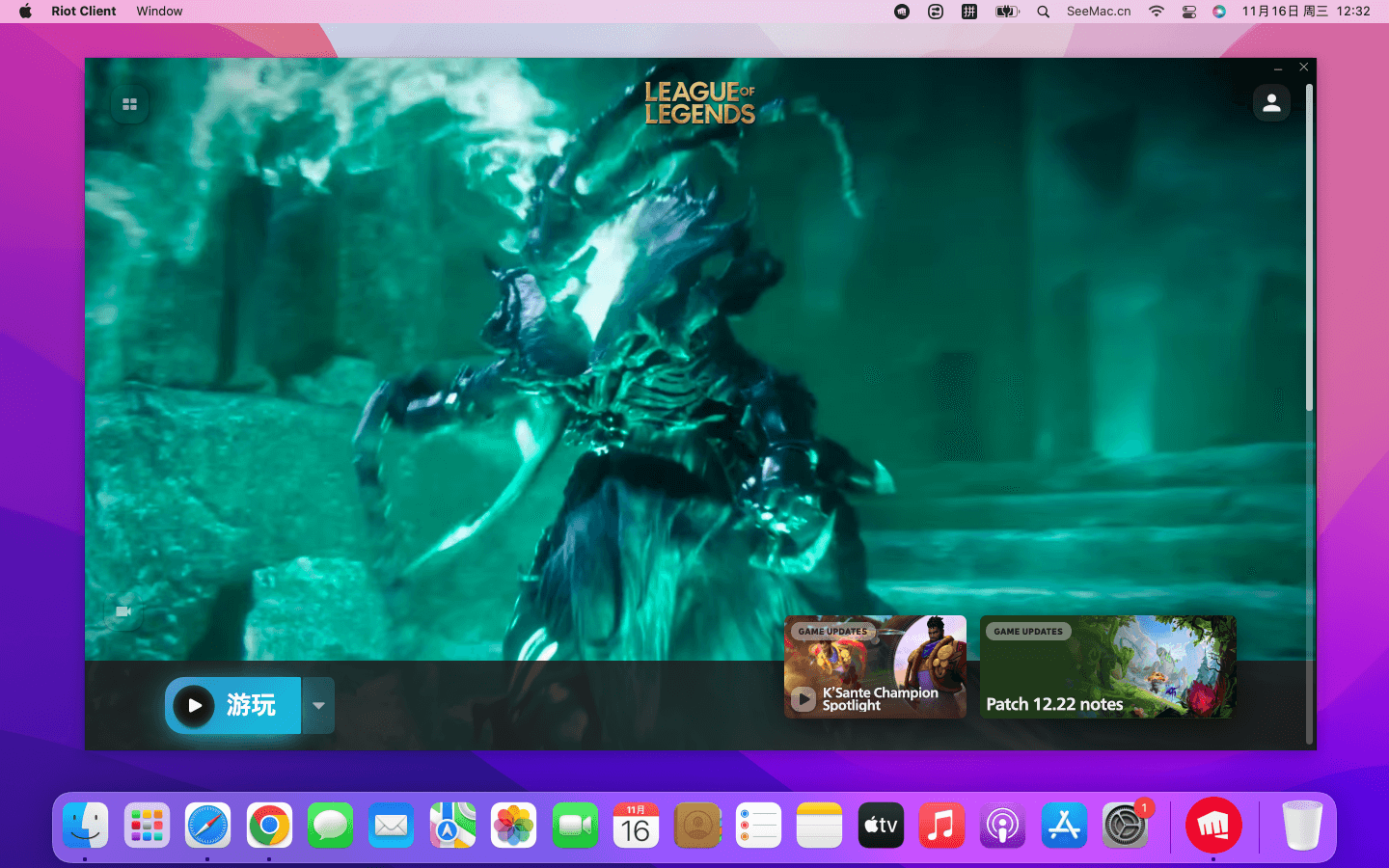Open System Preferences from the Dock
Screen dimensions: 1389x868
tap(1125, 826)
